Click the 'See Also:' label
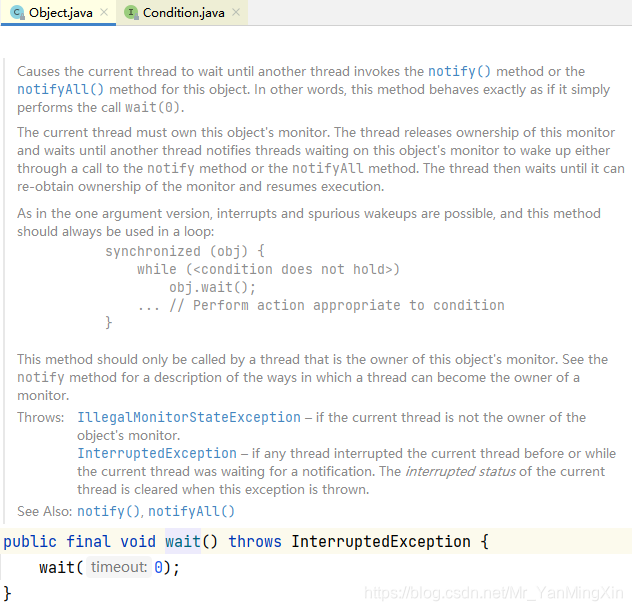This screenshot has height=611, width=632. point(44,511)
